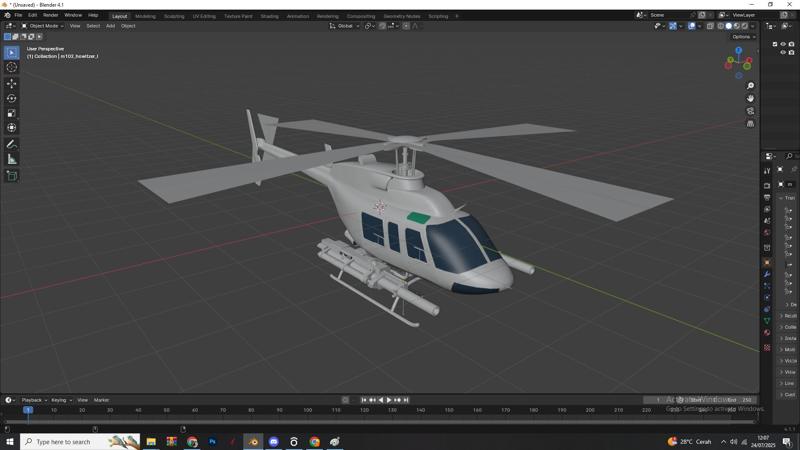This screenshot has height=450, width=800.
Task: Toggle proportional editing in header
Action: pos(406,26)
